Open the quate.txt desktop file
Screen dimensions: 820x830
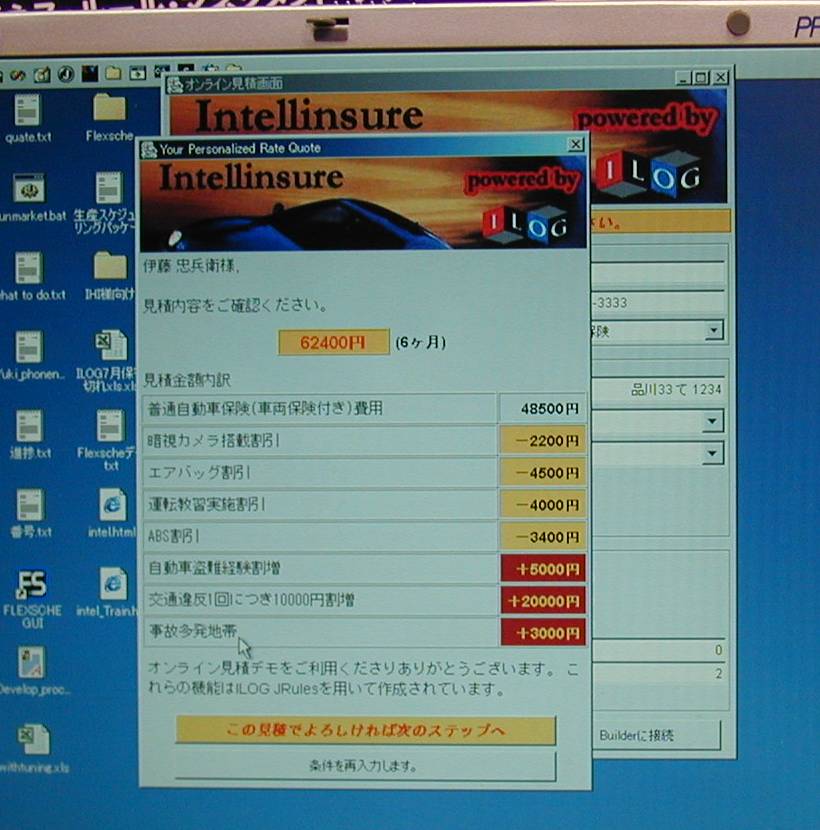(28, 118)
